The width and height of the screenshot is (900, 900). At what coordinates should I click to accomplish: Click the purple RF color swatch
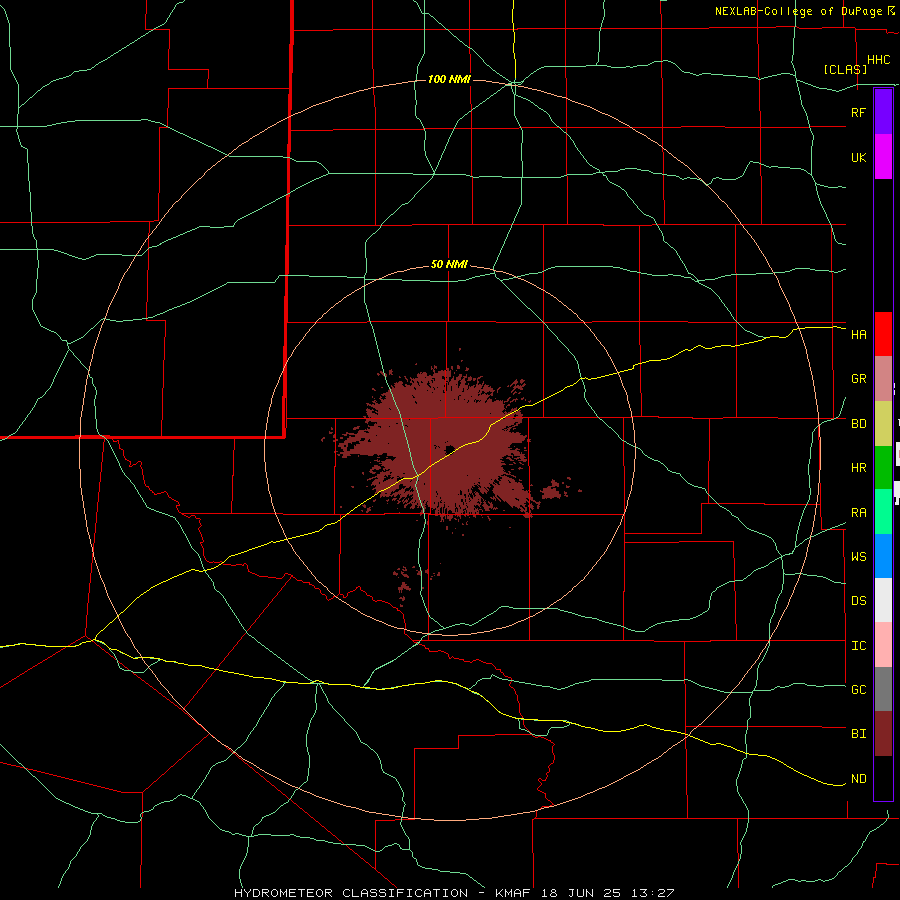[x=883, y=112]
